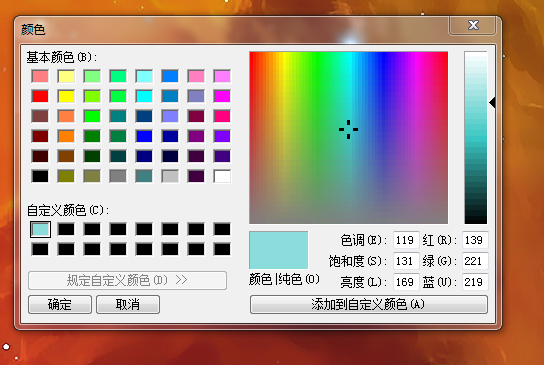Viewport: 544px width, 365px height.
Task: Choose the black swatch in basic colors
Action: [40, 176]
